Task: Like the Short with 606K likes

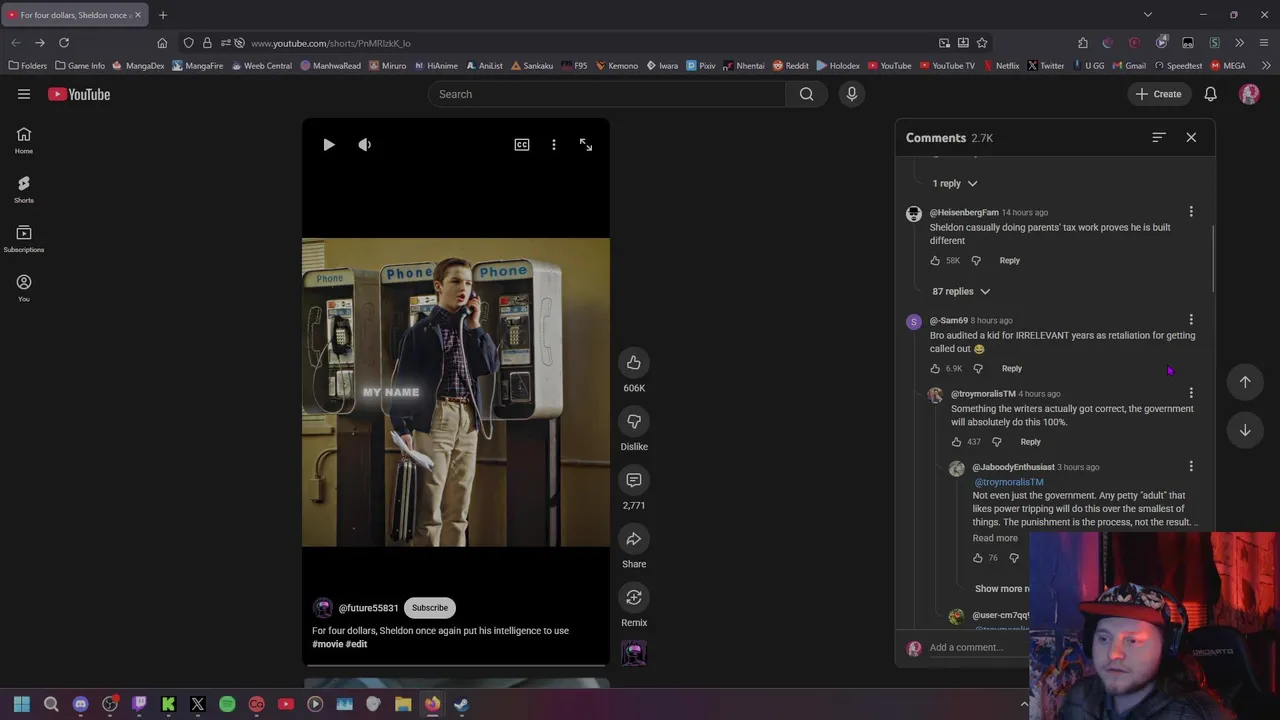Action: (x=634, y=363)
